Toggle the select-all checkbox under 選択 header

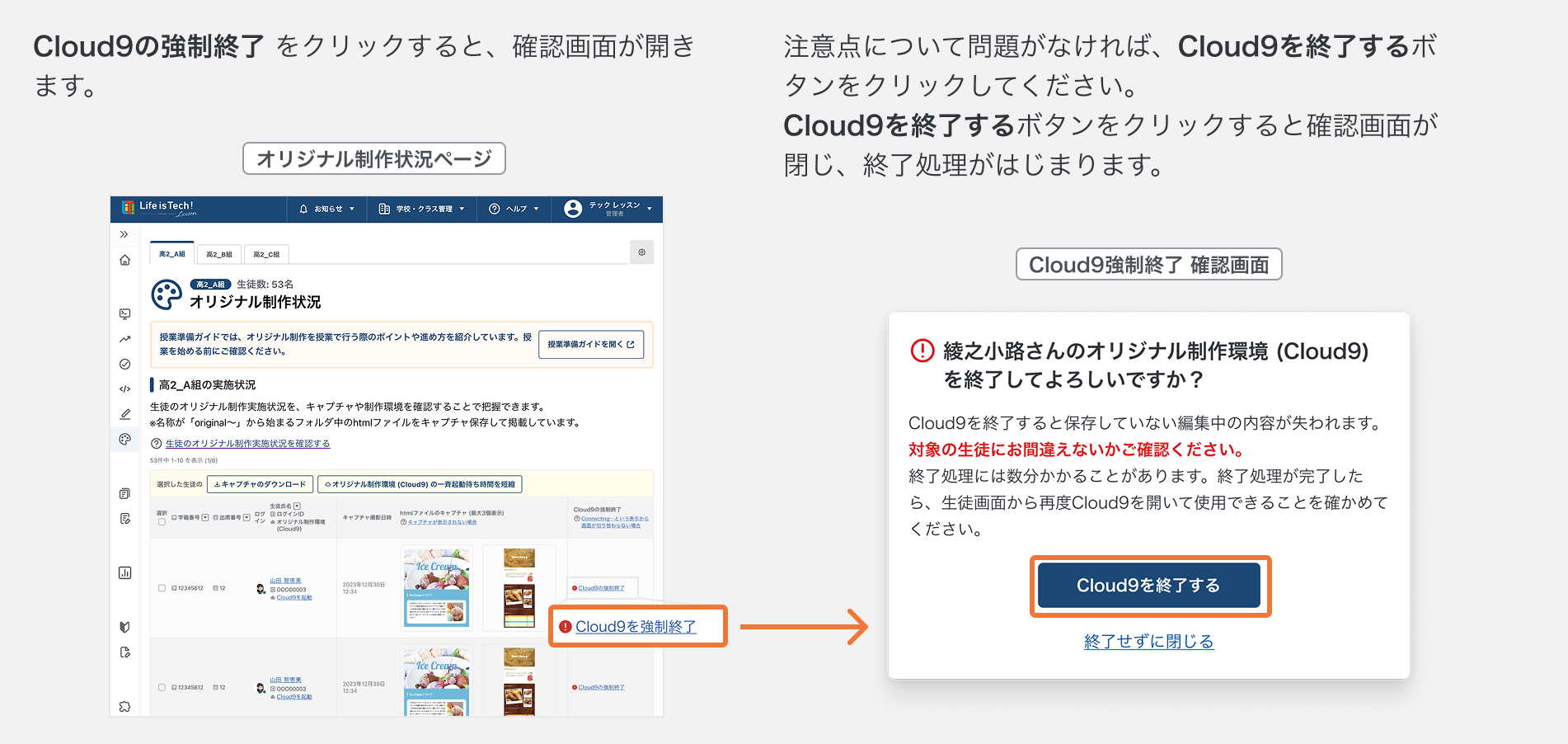(162, 522)
